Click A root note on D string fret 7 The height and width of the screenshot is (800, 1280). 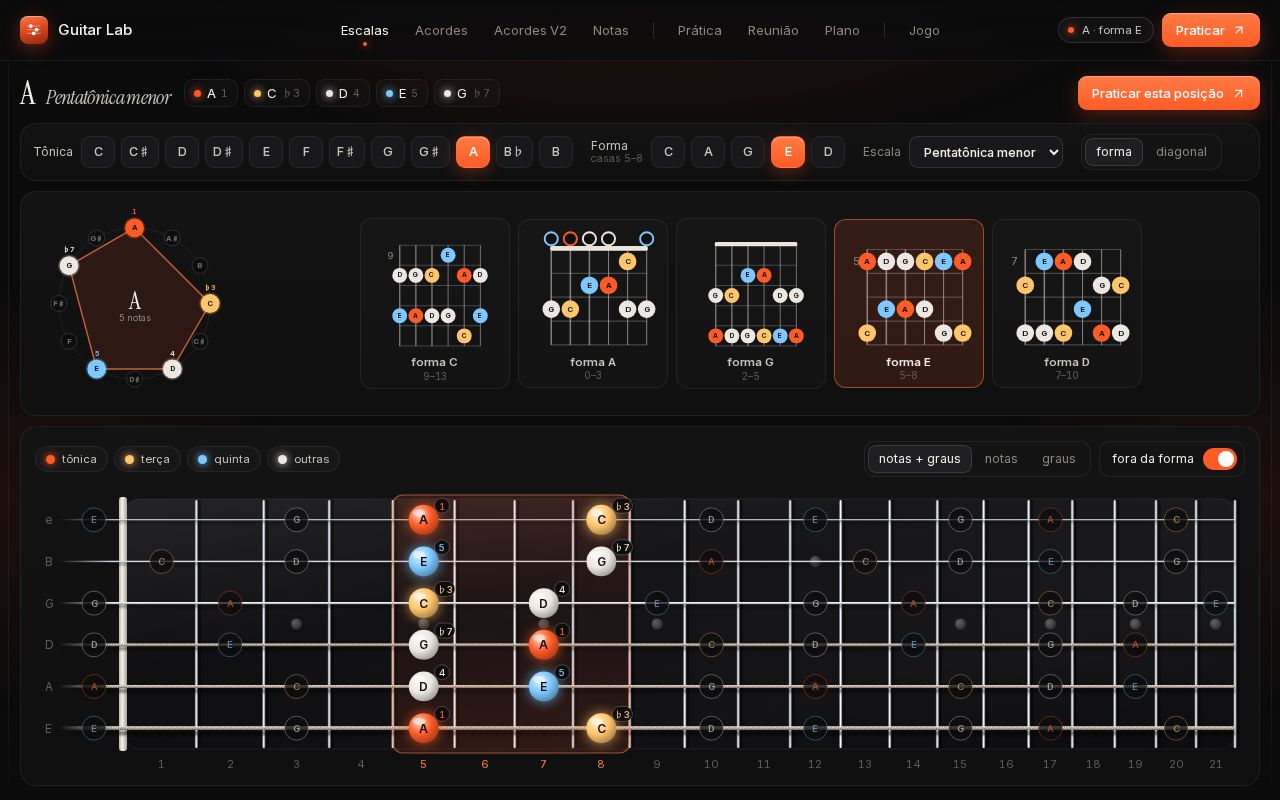543,645
